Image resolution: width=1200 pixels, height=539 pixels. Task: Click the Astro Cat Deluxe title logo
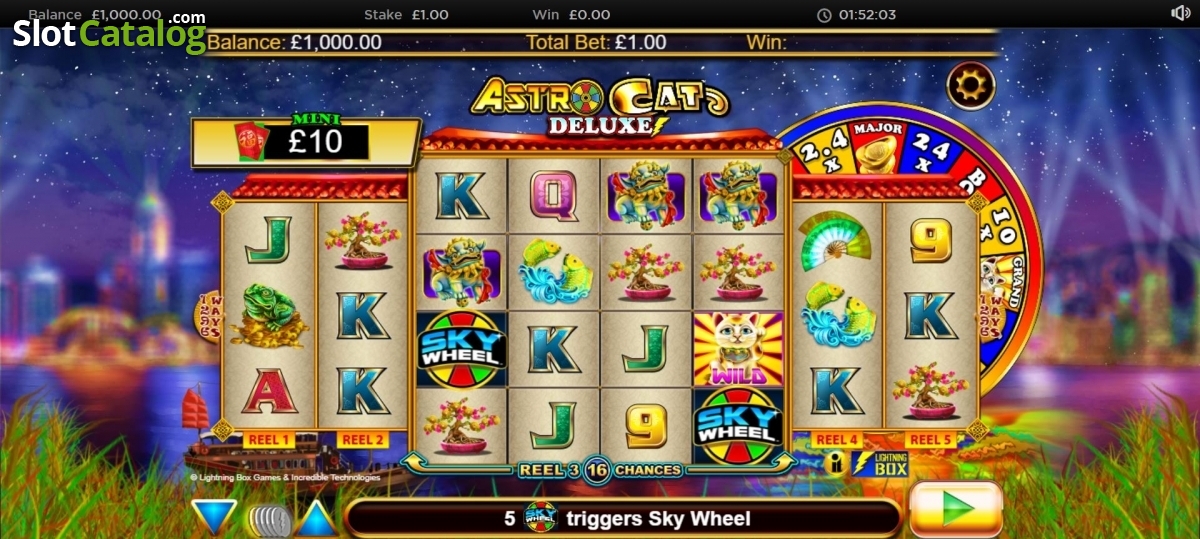(x=600, y=105)
